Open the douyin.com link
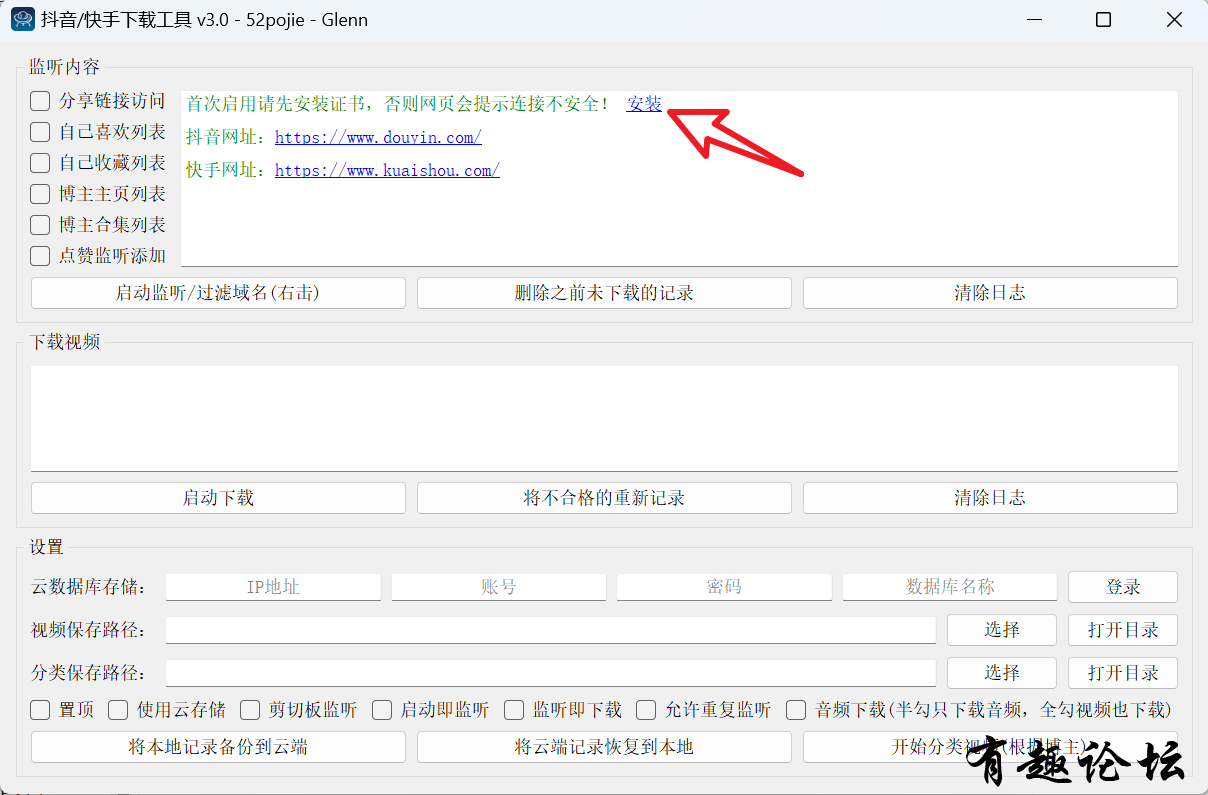The width and height of the screenshot is (1208, 795). (x=378, y=137)
